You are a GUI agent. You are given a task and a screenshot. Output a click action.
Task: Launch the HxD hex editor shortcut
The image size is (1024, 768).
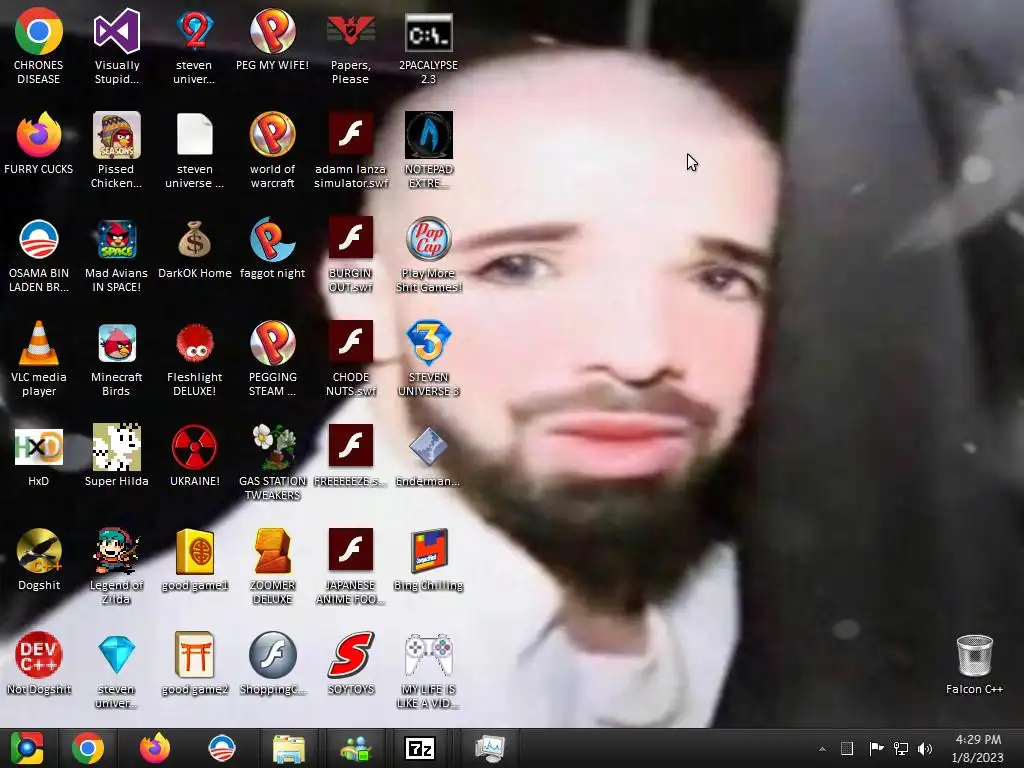tap(39, 447)
